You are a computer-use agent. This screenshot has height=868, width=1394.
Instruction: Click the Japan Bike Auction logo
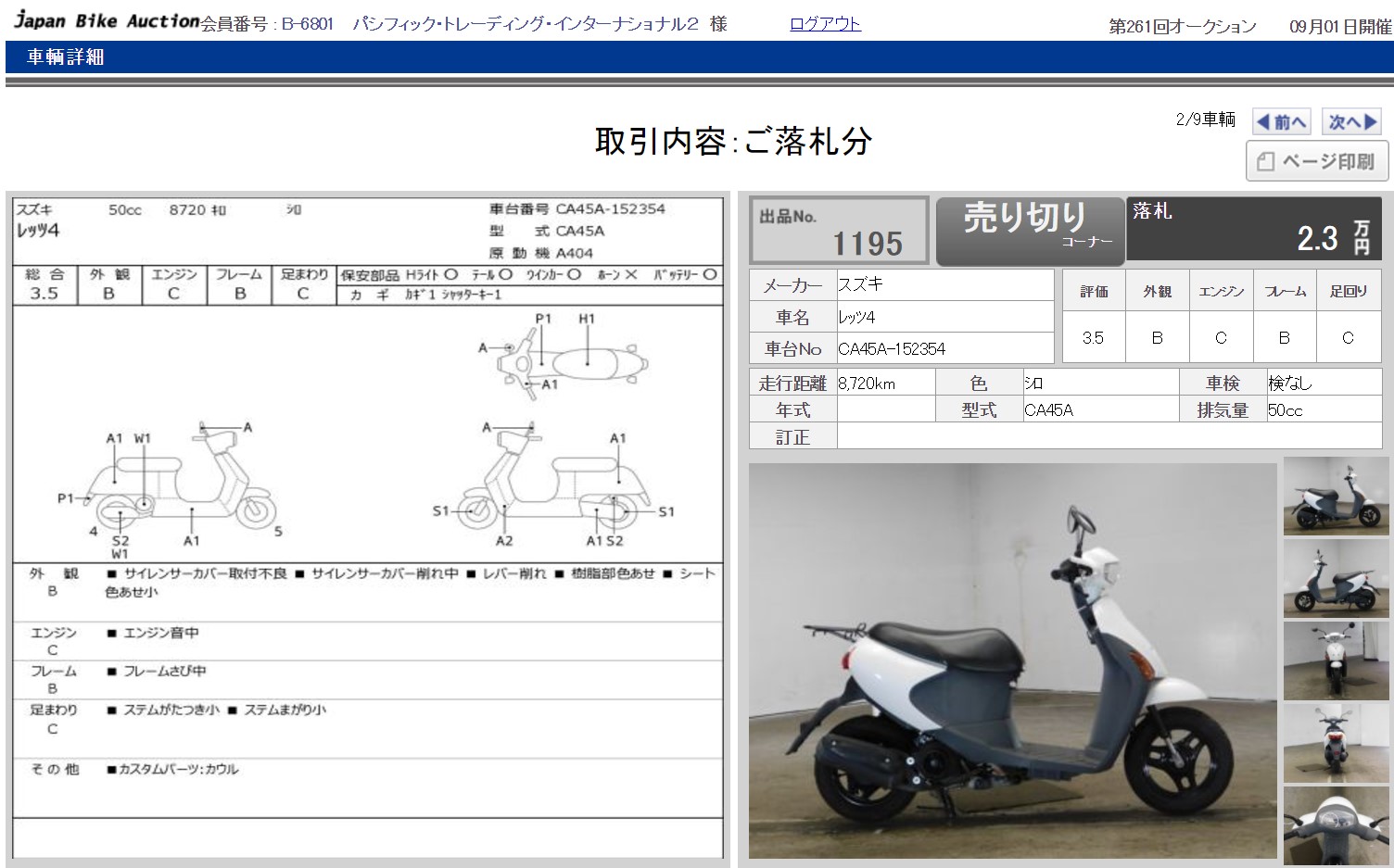(106, 20)
